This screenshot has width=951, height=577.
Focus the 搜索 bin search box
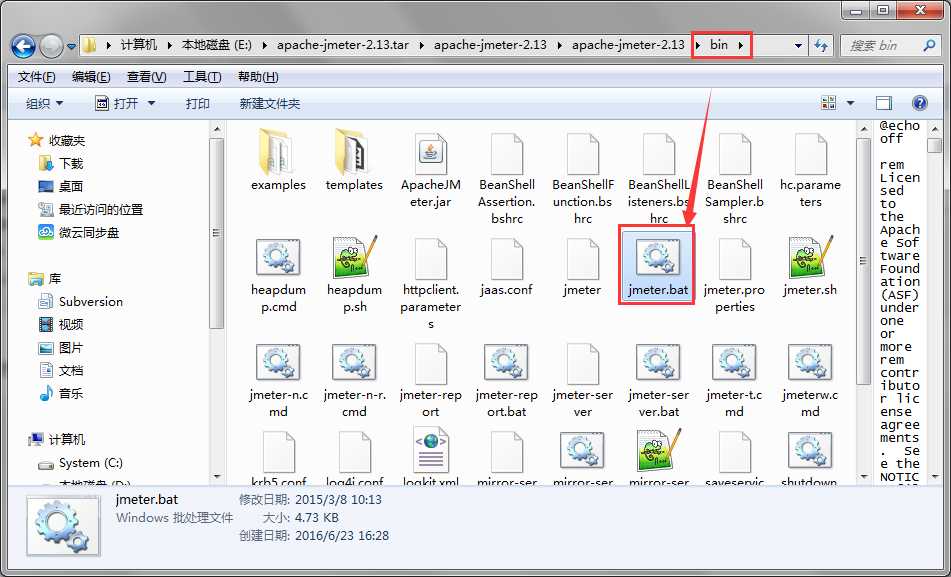(x=890, y=46)
